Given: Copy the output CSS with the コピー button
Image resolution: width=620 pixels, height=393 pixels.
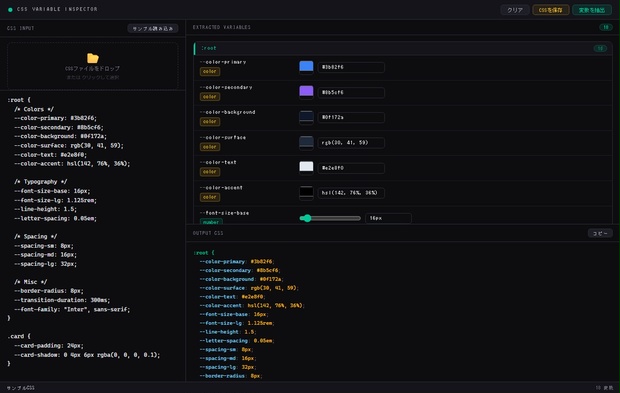Looking at the screenshot, I should pos(600,233).
